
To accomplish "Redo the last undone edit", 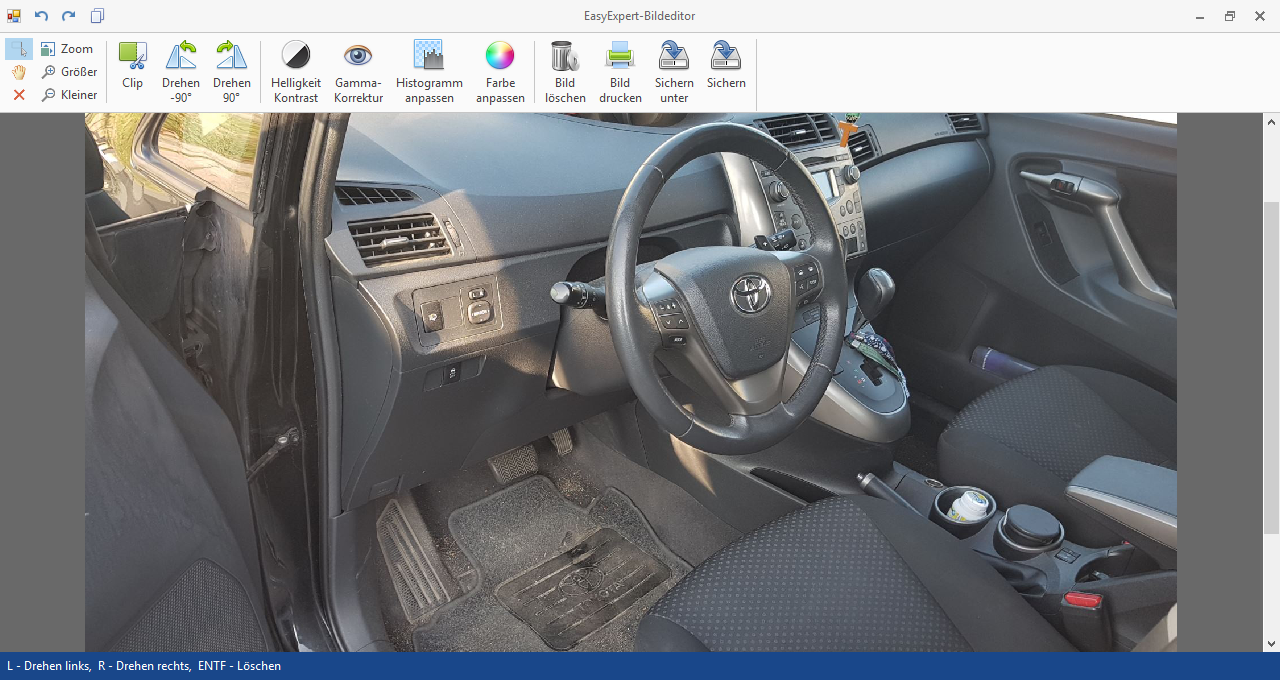I will coord(69,16).
